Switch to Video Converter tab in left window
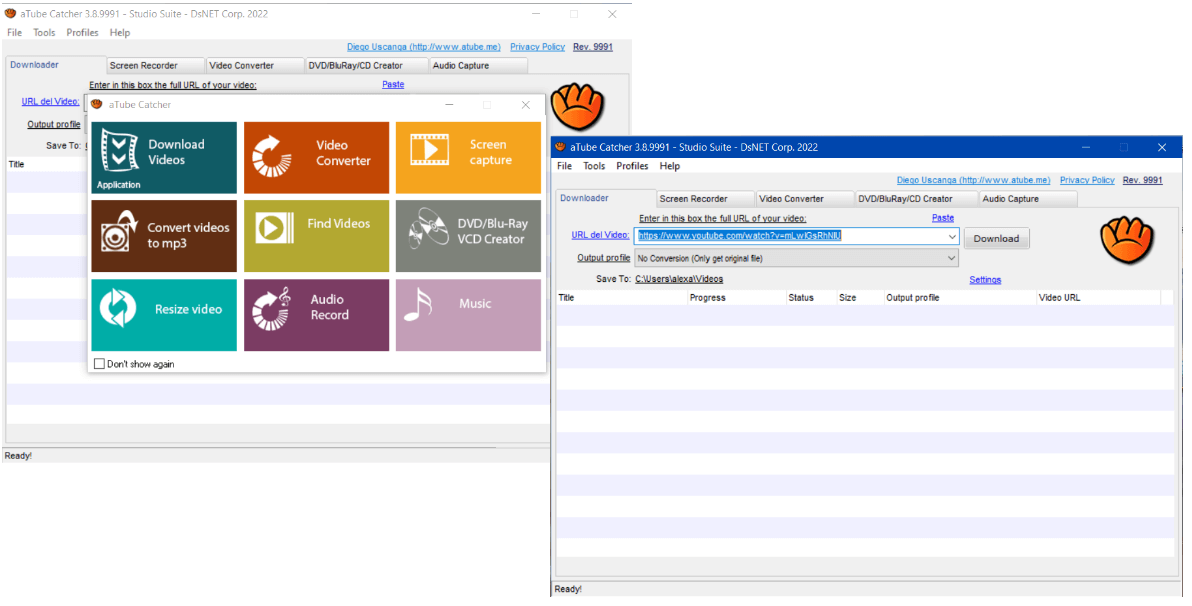The width and height of the screenshot is (1192, 606). pos(255,65)
